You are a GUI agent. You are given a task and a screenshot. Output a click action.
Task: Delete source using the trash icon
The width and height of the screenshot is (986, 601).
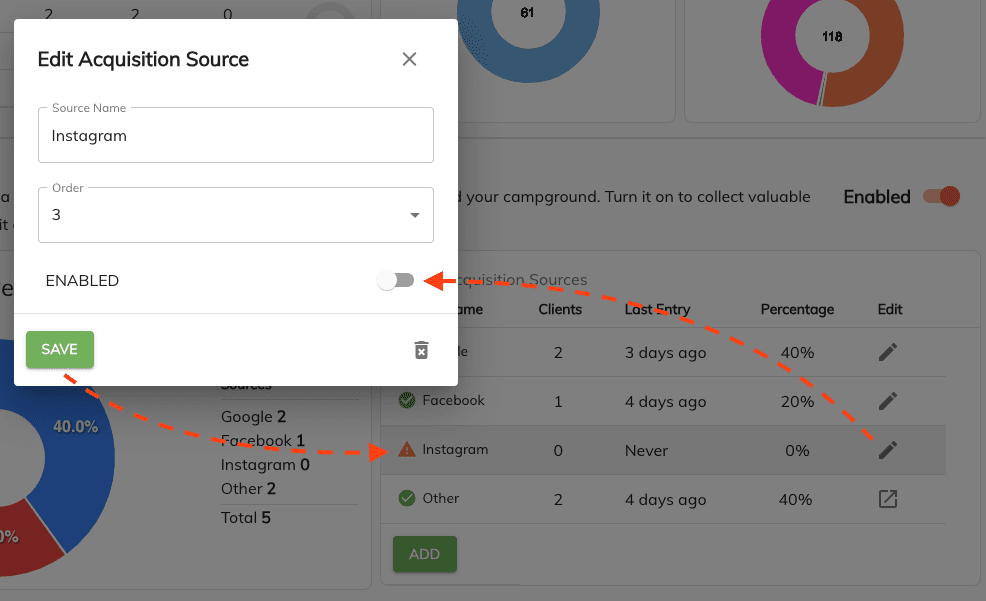click(421, 350)
